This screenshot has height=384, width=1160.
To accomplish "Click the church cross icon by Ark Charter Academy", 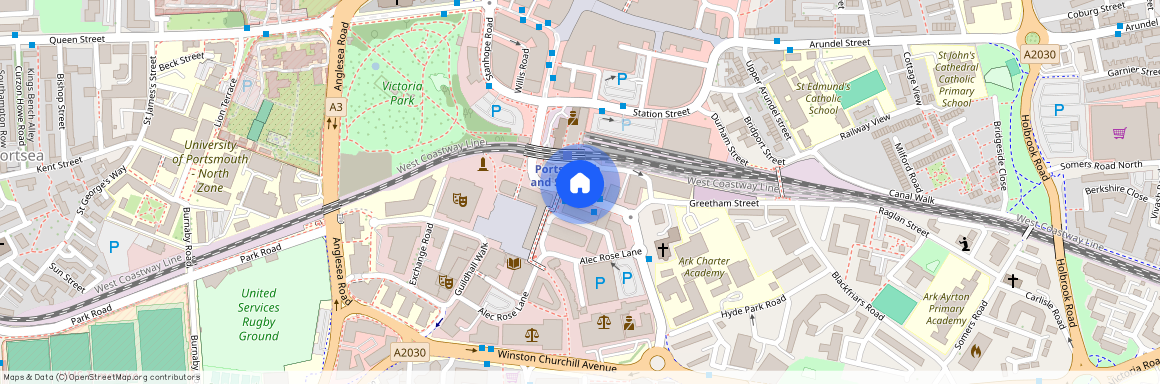I will 664,249.
